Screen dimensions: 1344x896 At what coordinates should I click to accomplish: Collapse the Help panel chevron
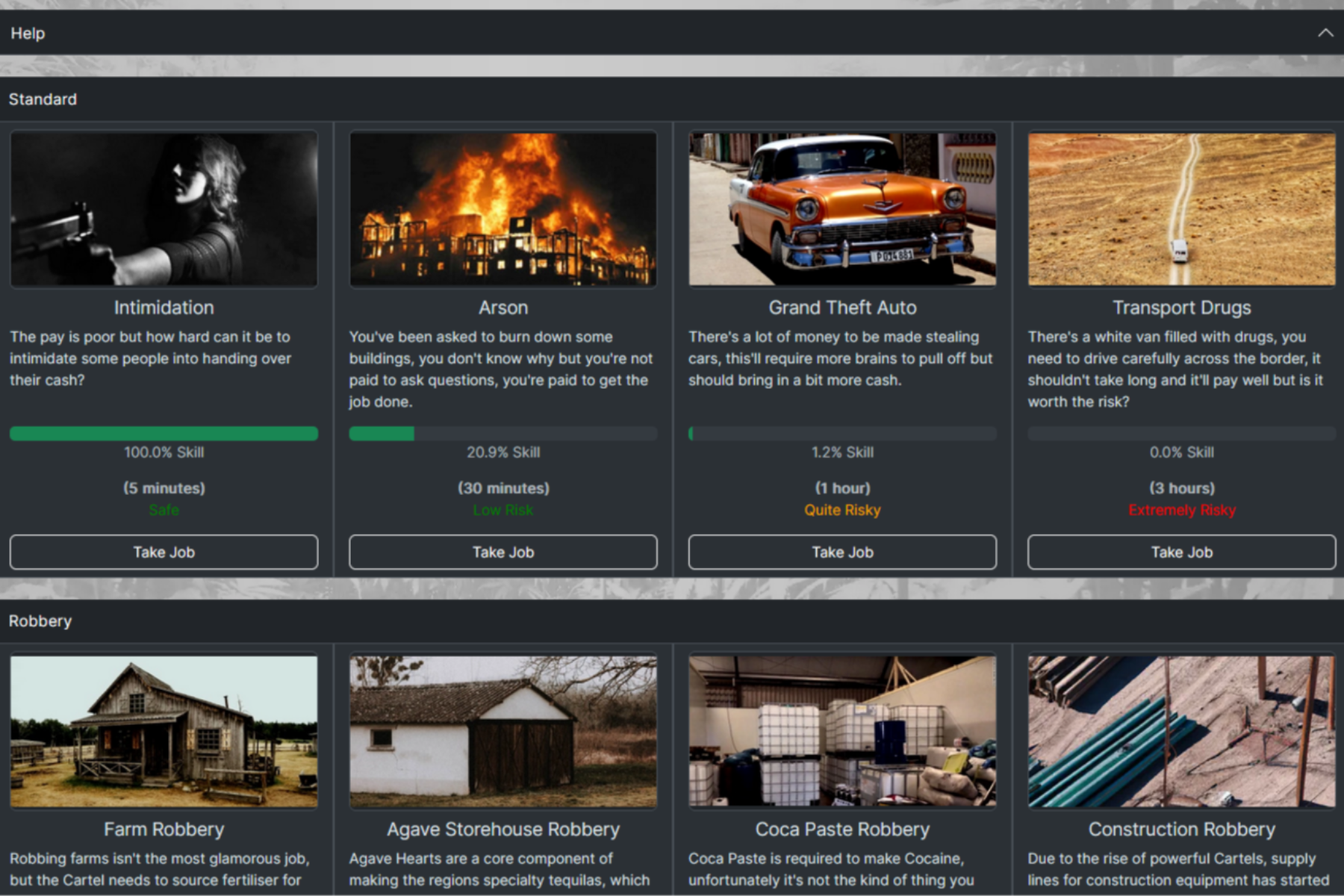1325,33
